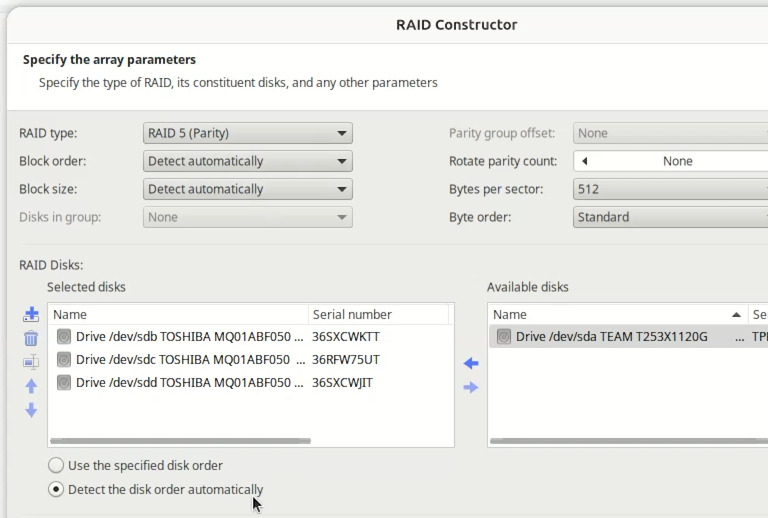Click the sort arrow in available disks header

click(x=736, y=315)
